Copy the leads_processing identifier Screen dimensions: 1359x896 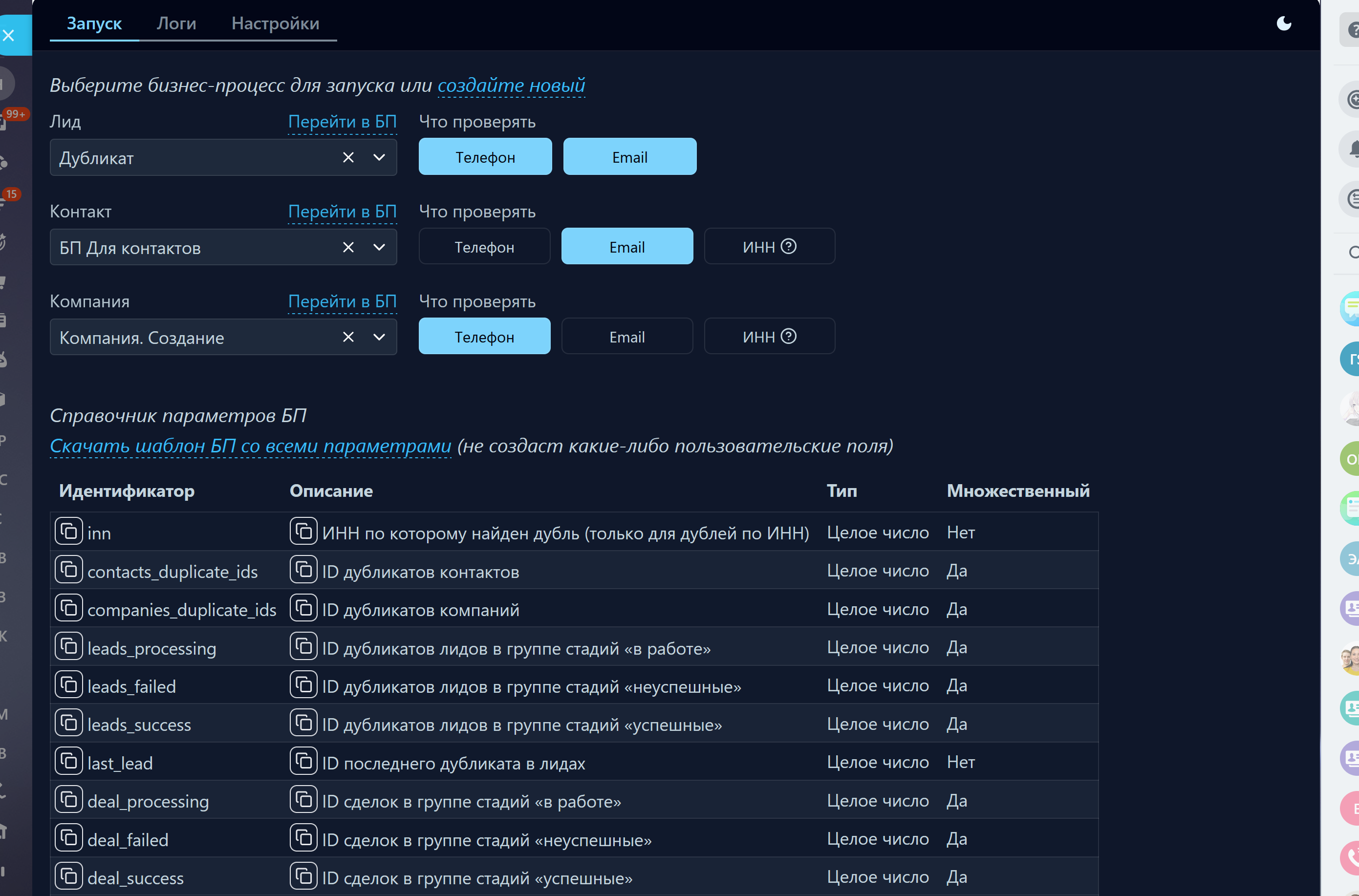(x=68, y=647)
